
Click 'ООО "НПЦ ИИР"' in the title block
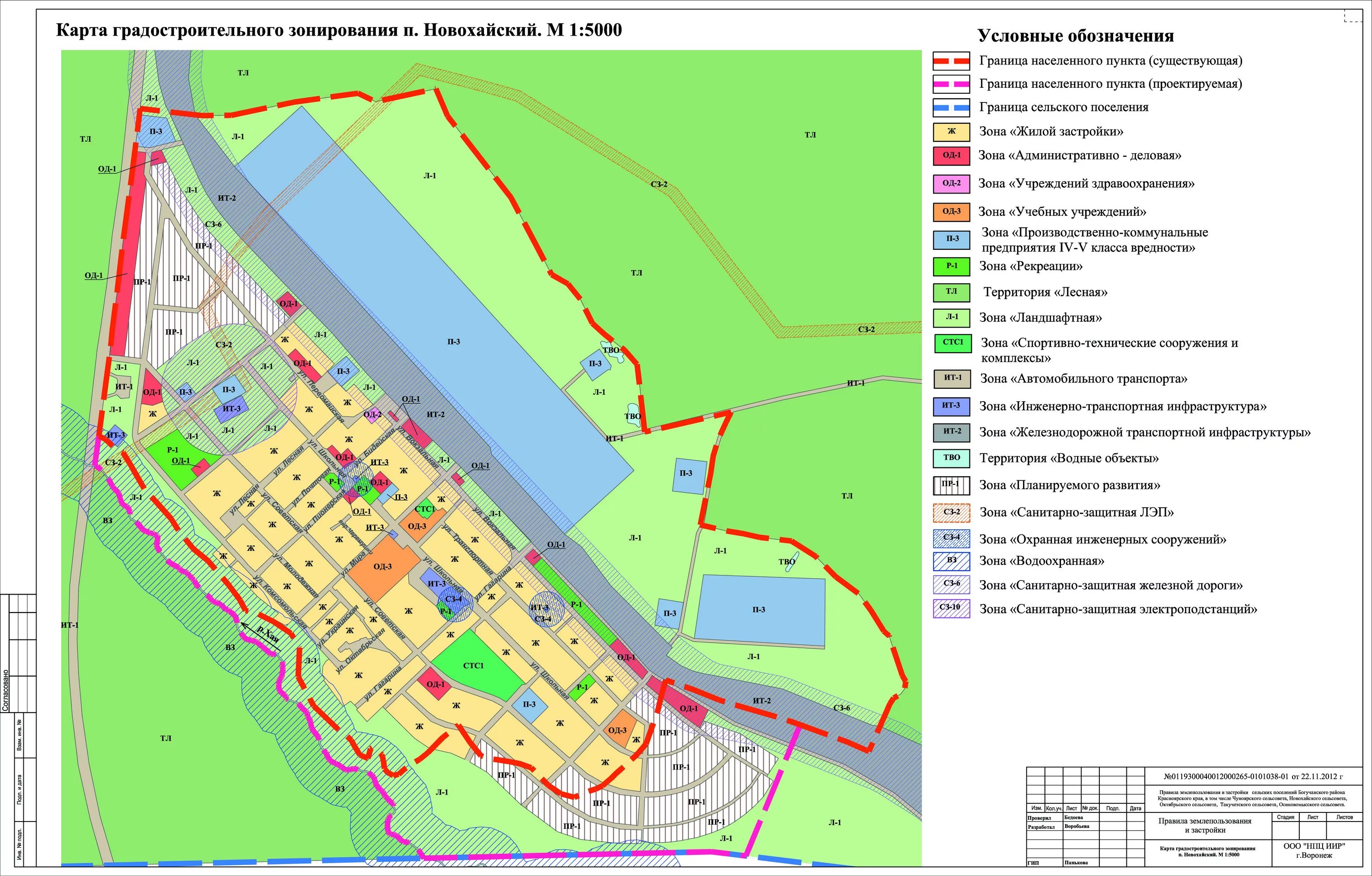[x=1314, y=846]
